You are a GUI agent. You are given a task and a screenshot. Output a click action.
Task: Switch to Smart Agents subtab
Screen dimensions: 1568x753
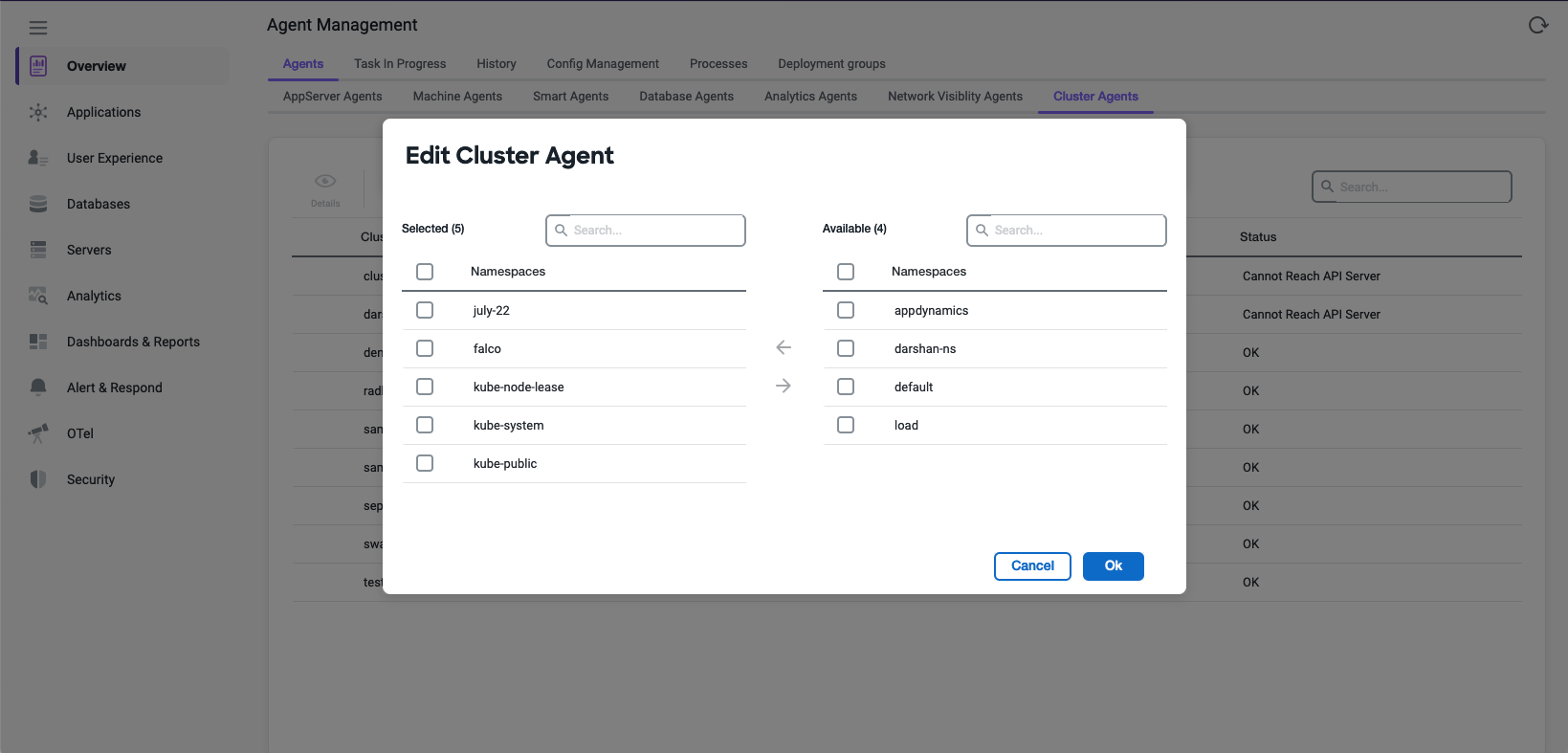[x=571, y=97]
